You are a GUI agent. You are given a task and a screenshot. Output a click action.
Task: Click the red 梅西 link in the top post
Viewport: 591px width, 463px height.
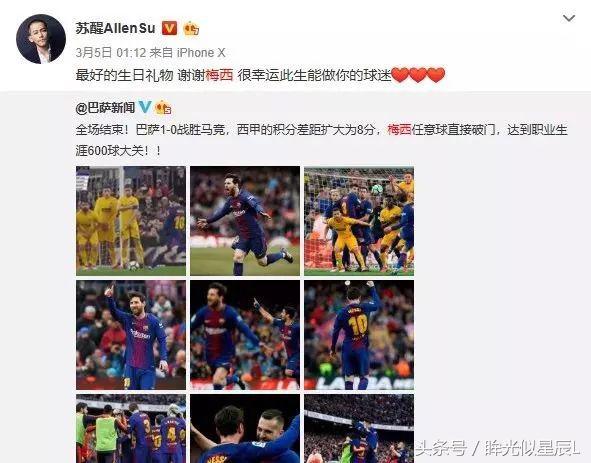click(219, 75)
